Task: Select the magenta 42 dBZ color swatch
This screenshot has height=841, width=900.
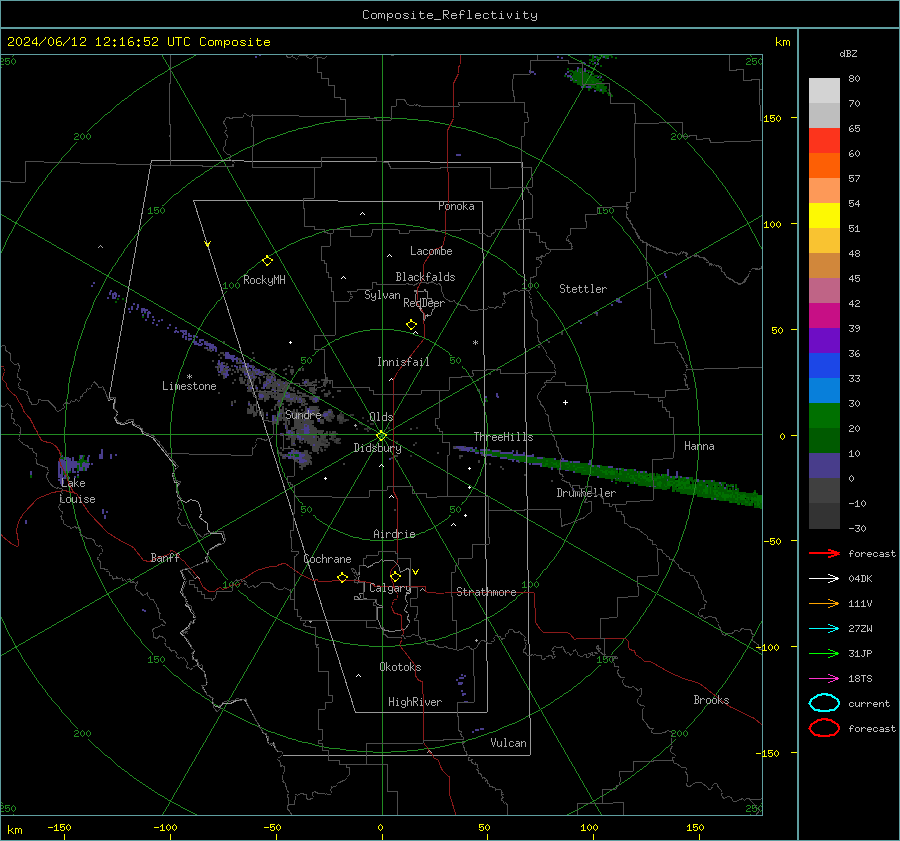Action: pos(824,316)
